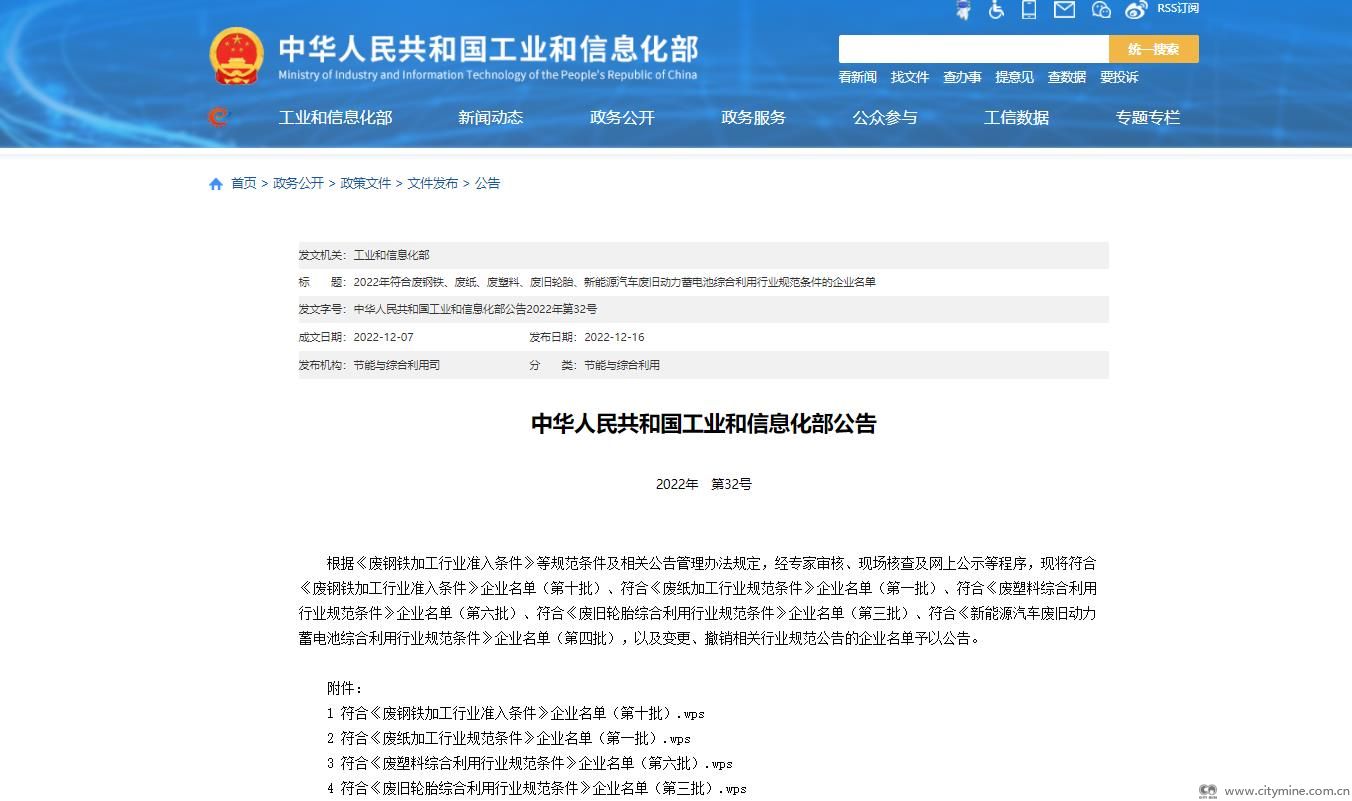Open the RSS订阅 link
This screenshot has height=801, width=1352.
coord(1178,8)
